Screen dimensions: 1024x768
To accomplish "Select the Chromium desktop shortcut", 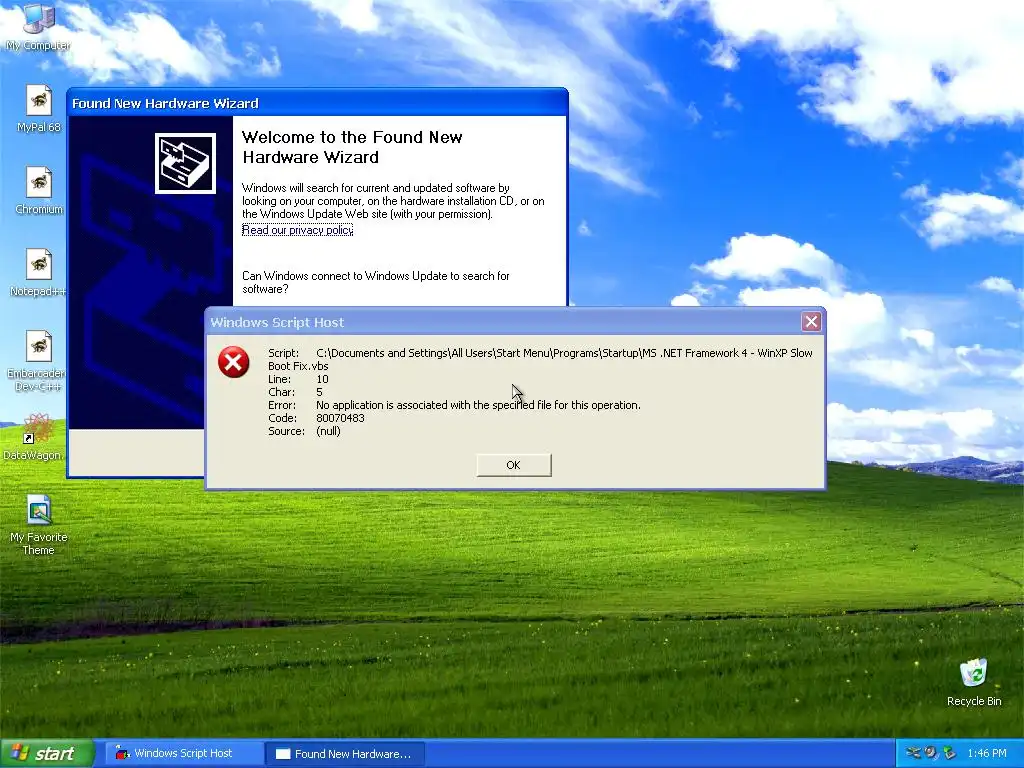I will click(x=39, y=191).
